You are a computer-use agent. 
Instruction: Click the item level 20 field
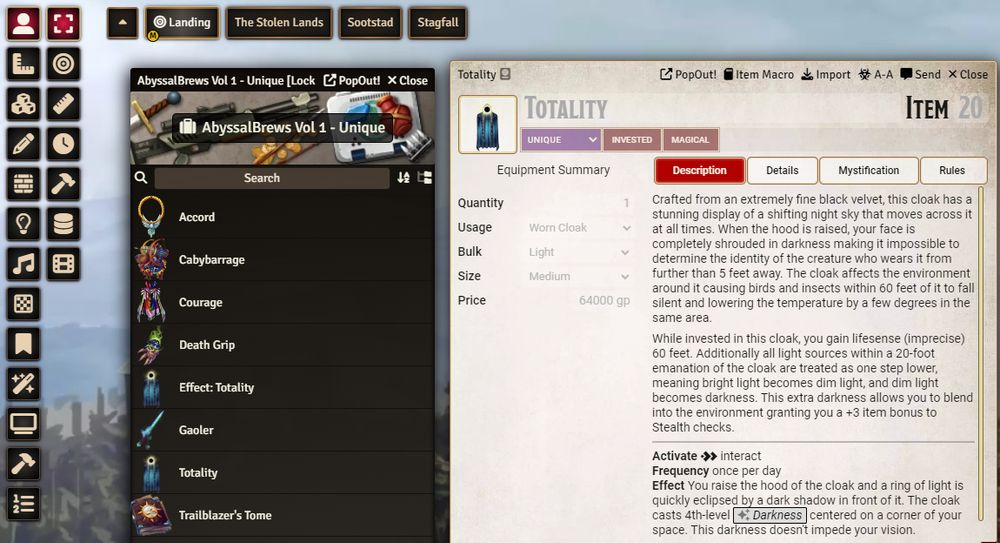(x=970, y=108)
